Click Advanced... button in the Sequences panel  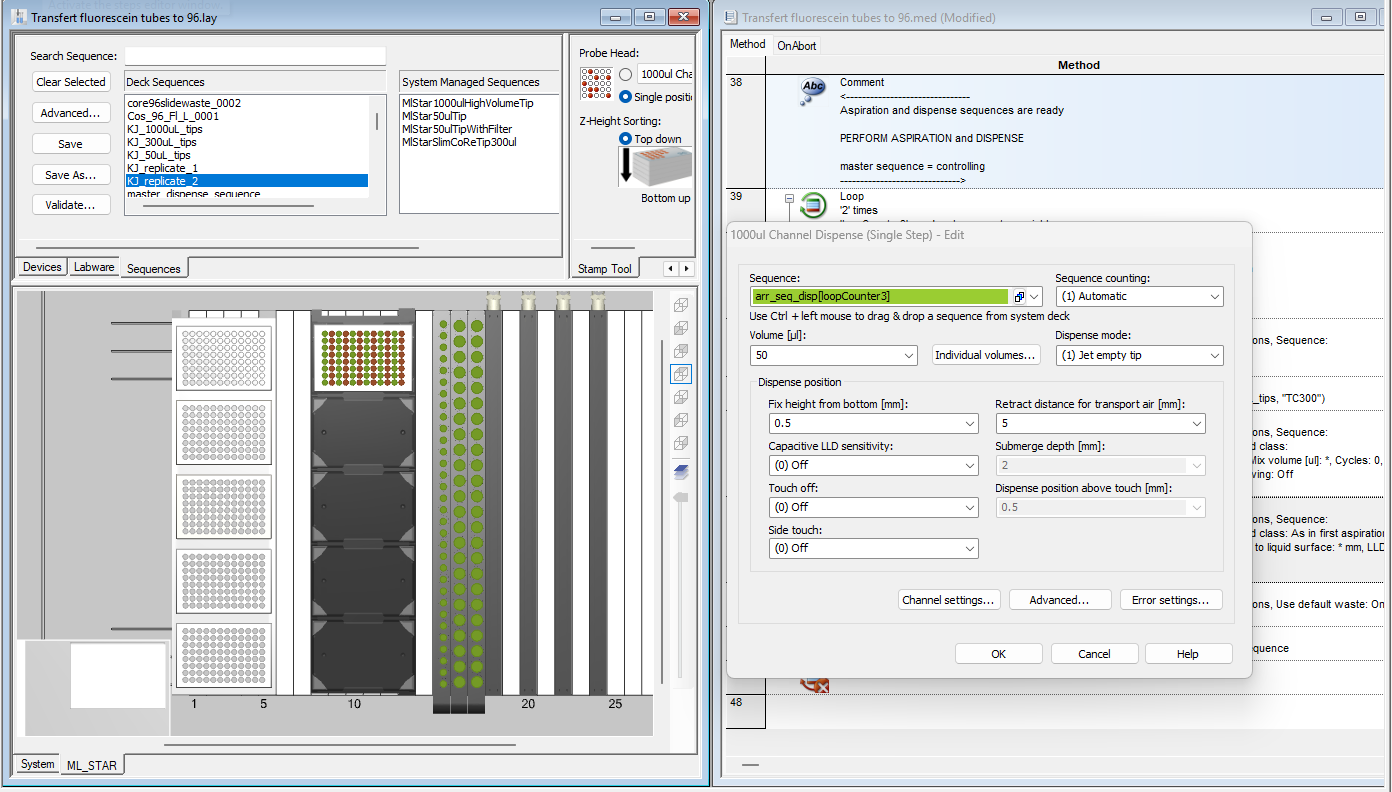pyautogui.click(x=70, y=113)
